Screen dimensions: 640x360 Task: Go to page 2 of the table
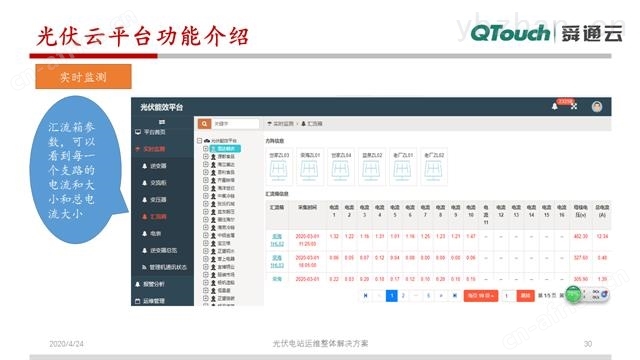tap(403, 295)
